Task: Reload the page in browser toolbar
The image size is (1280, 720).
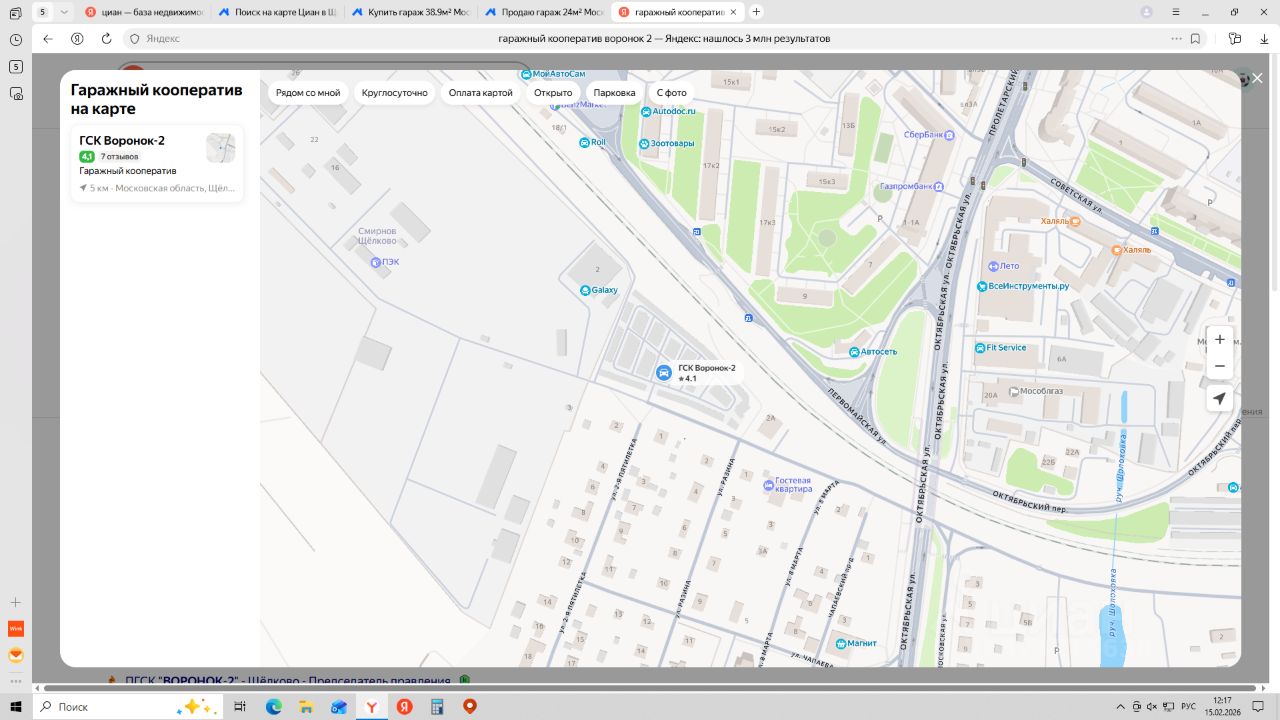Action: (106, 38)
